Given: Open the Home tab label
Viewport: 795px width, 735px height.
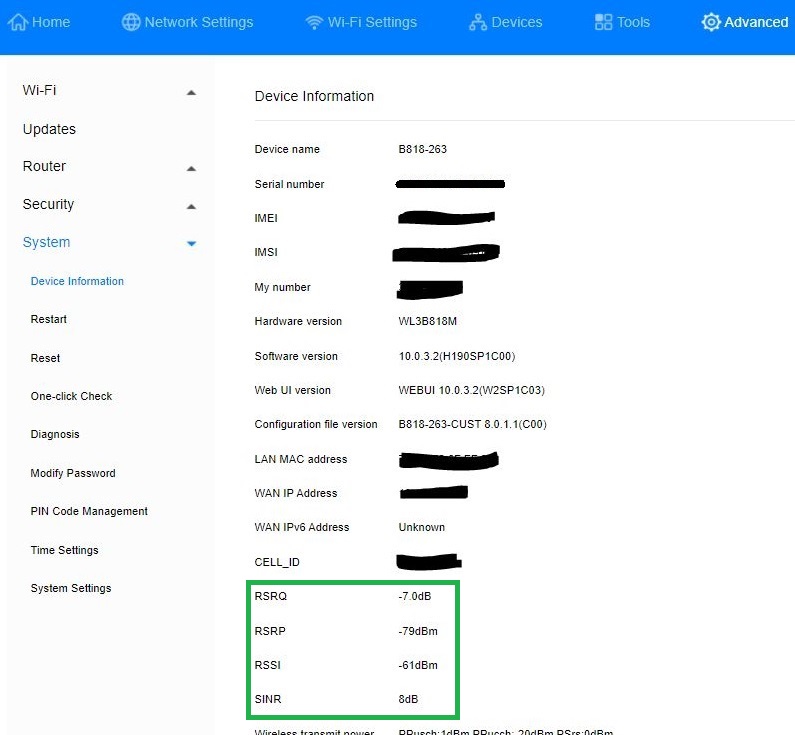Looking at the screenshot, I should (x=51, y=22).
